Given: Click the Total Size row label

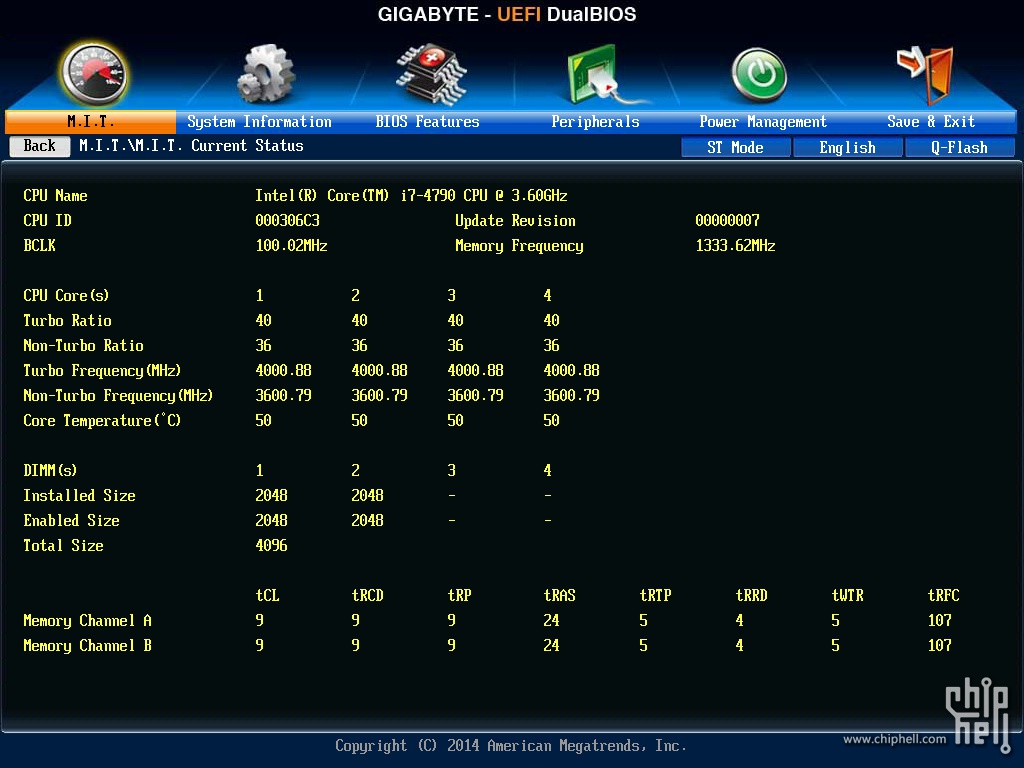Looking at the screenshot, I should pos(63,545).
